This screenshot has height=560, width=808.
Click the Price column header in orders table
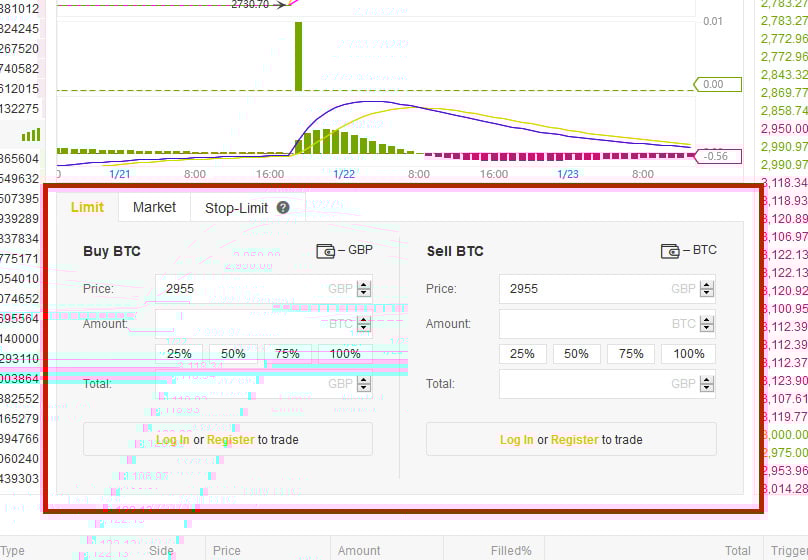coord(227,551)
